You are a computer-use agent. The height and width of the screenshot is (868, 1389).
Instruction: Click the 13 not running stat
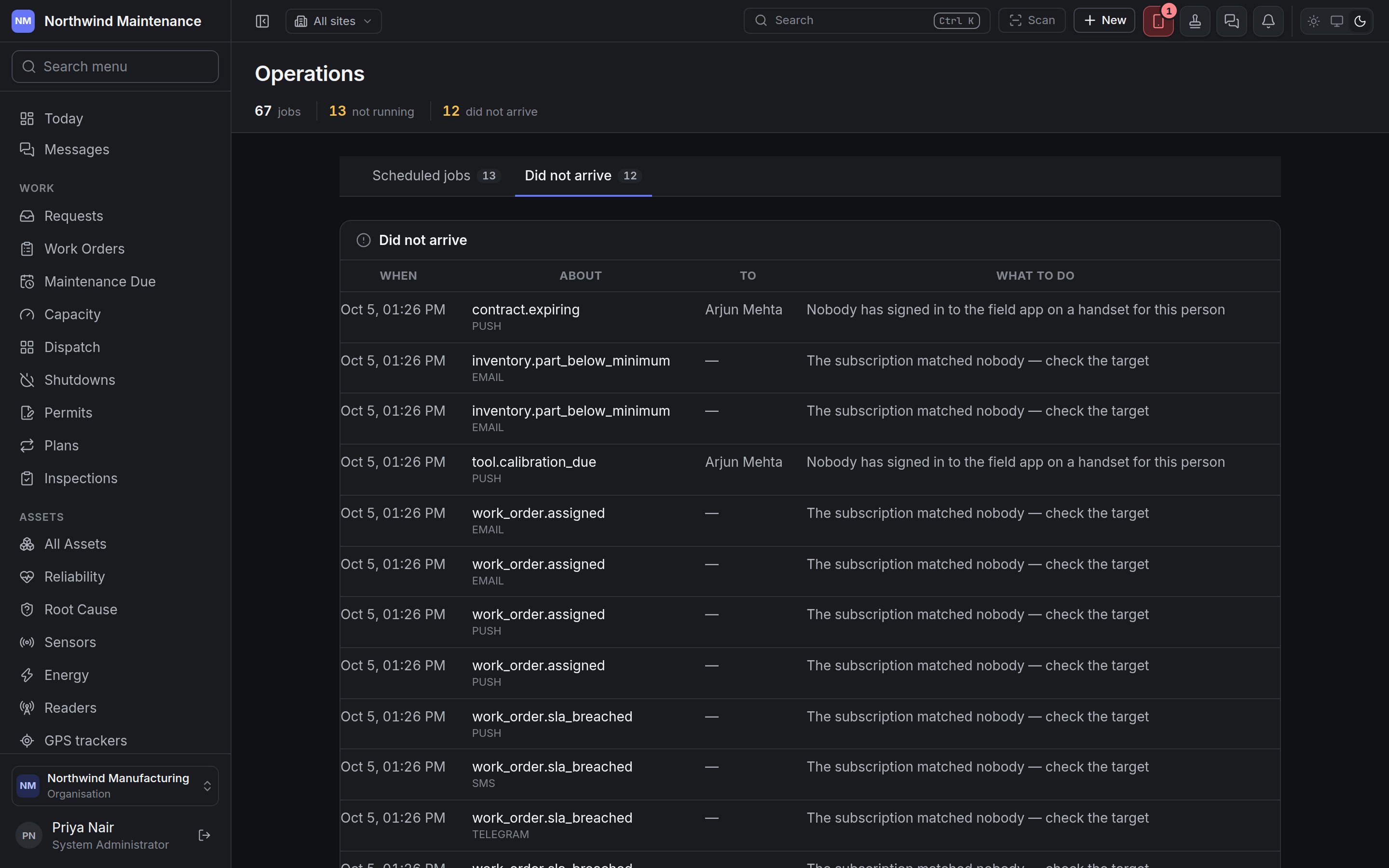click(x=371, y=111)
